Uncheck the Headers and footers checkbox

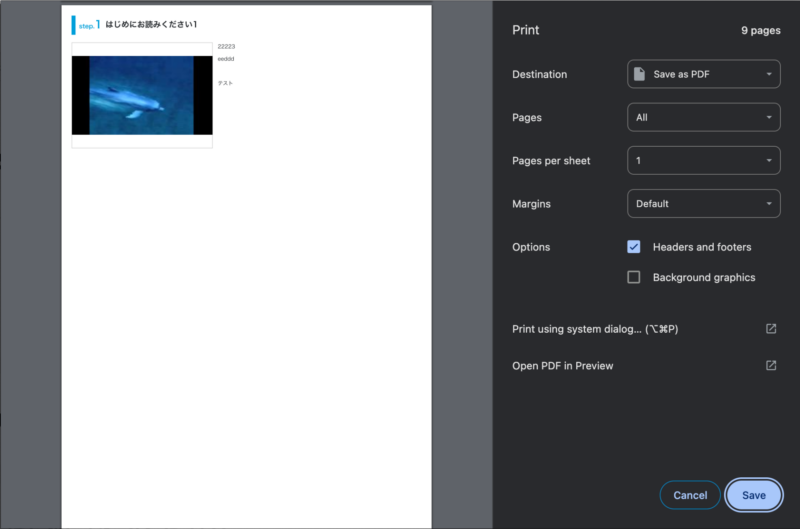[x=634, y=247]
